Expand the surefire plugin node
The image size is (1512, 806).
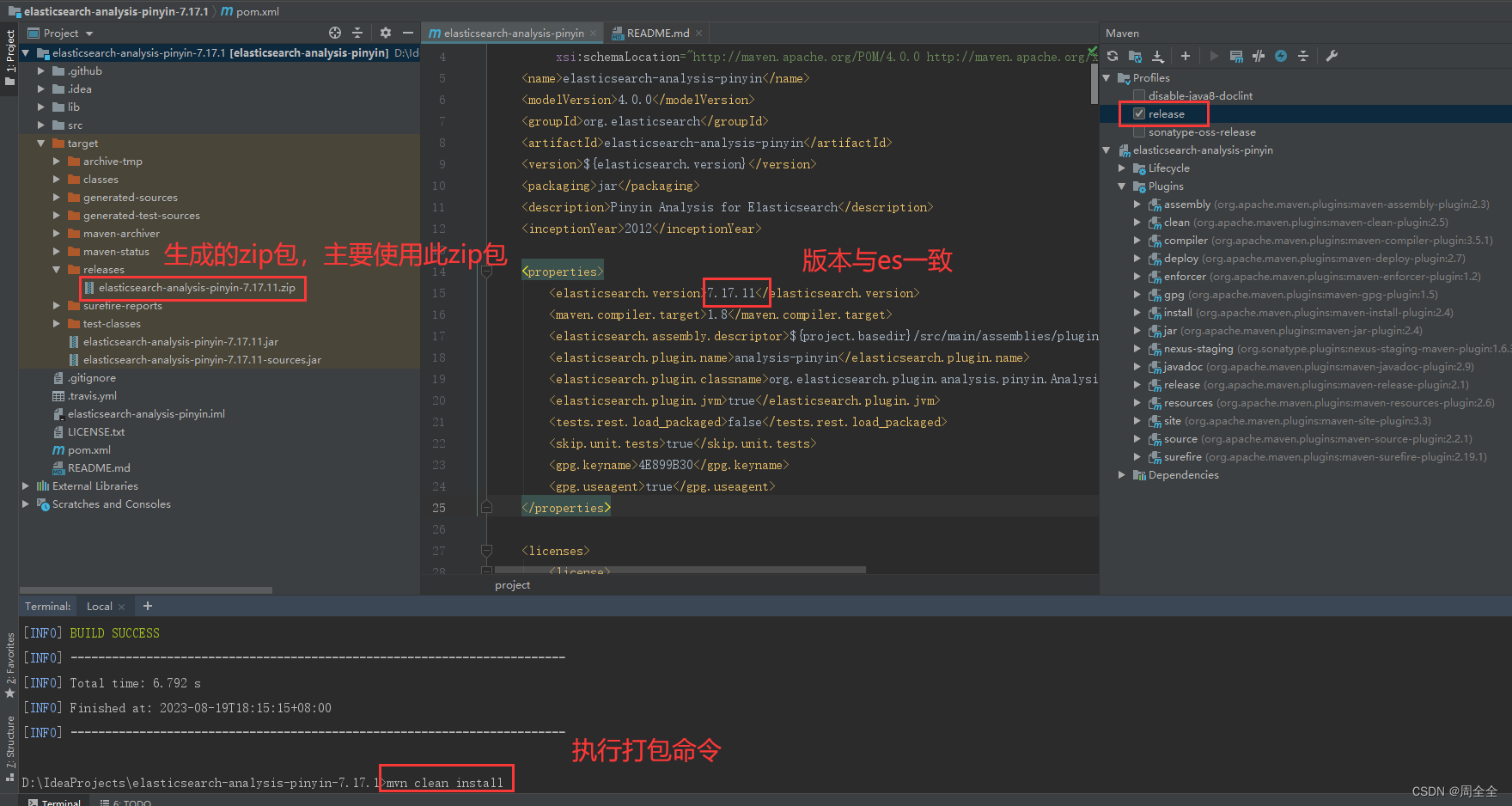point(1137,457)
